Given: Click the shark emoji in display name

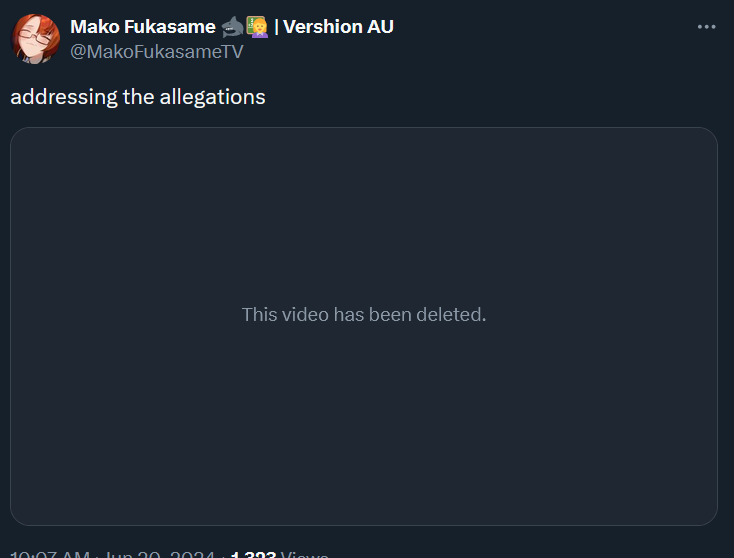Looking at the screenshot, I should [233, 27].
